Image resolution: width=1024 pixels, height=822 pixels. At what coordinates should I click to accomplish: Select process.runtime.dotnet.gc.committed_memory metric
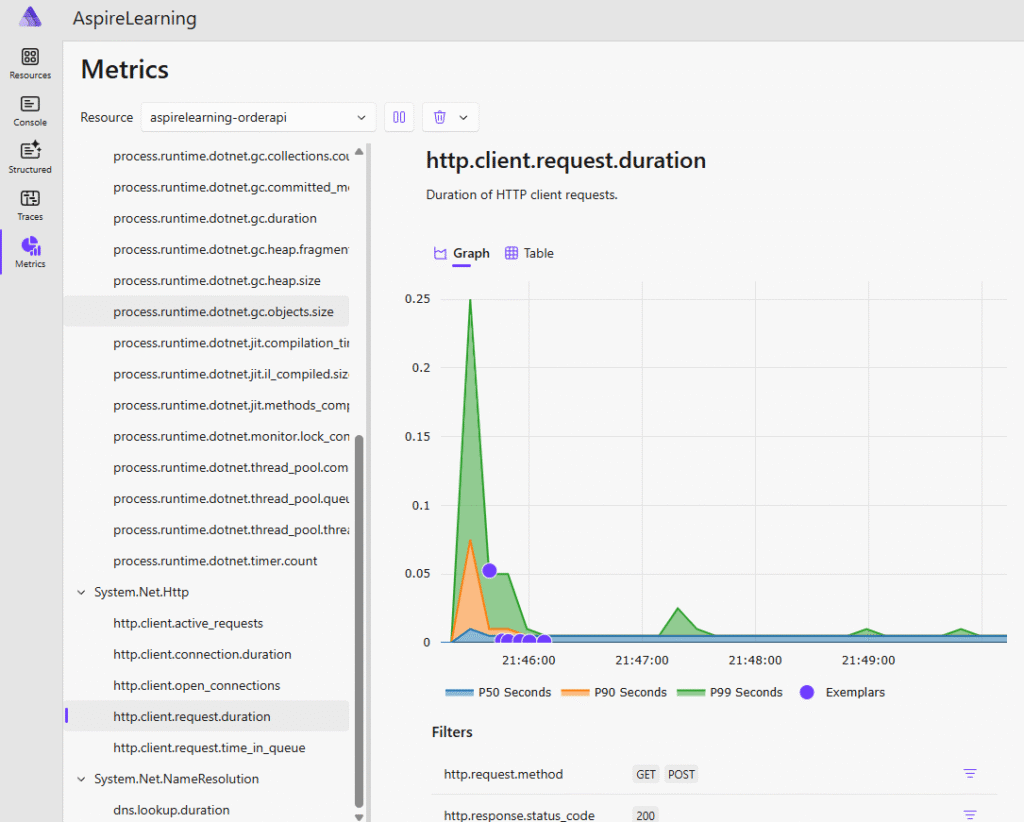point(231,187)
